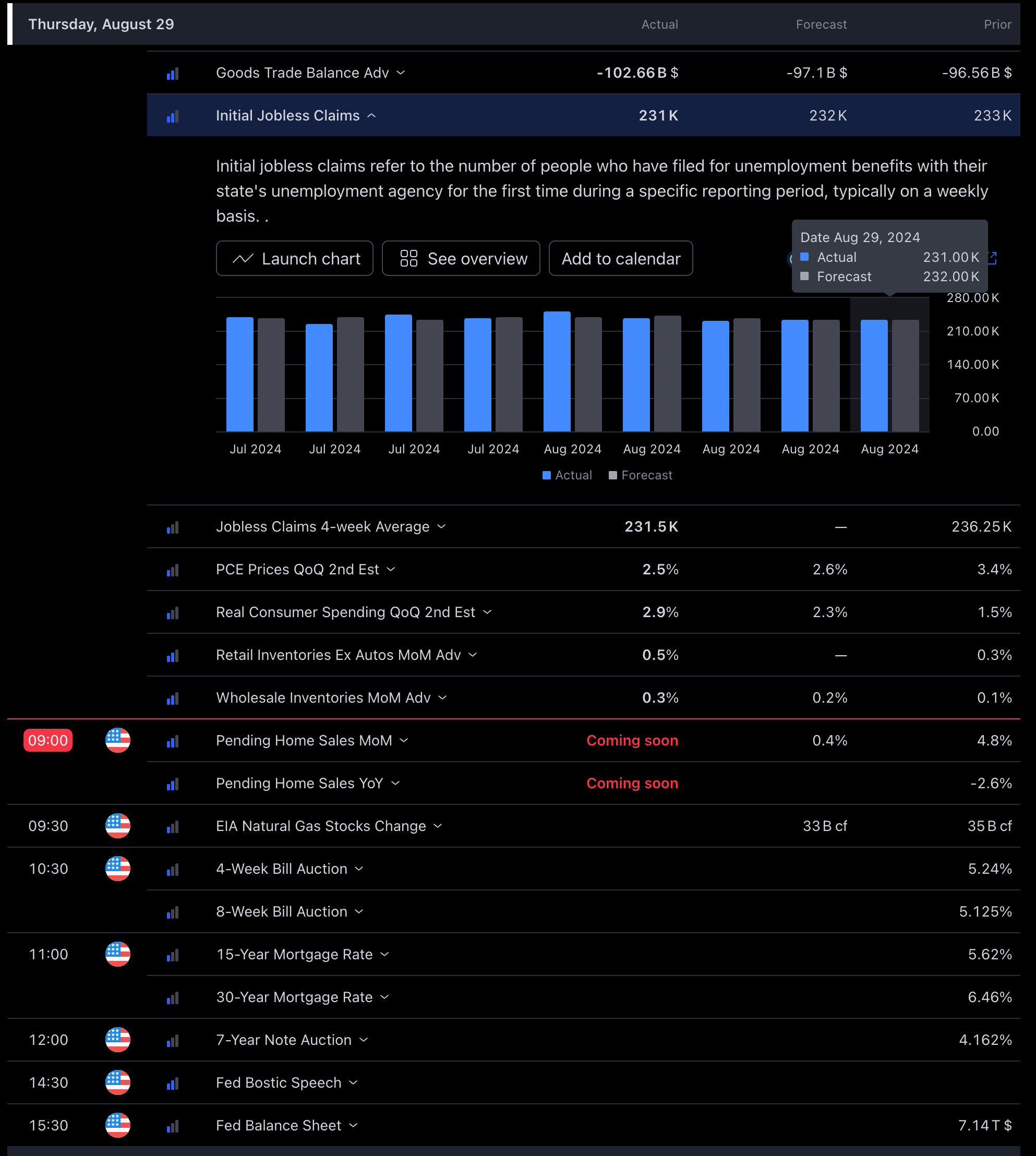This screenshot has width=1036, height=1156.
Task: Expand Goods Trade Balance Adv details
Action: click(x=401, y=73)
